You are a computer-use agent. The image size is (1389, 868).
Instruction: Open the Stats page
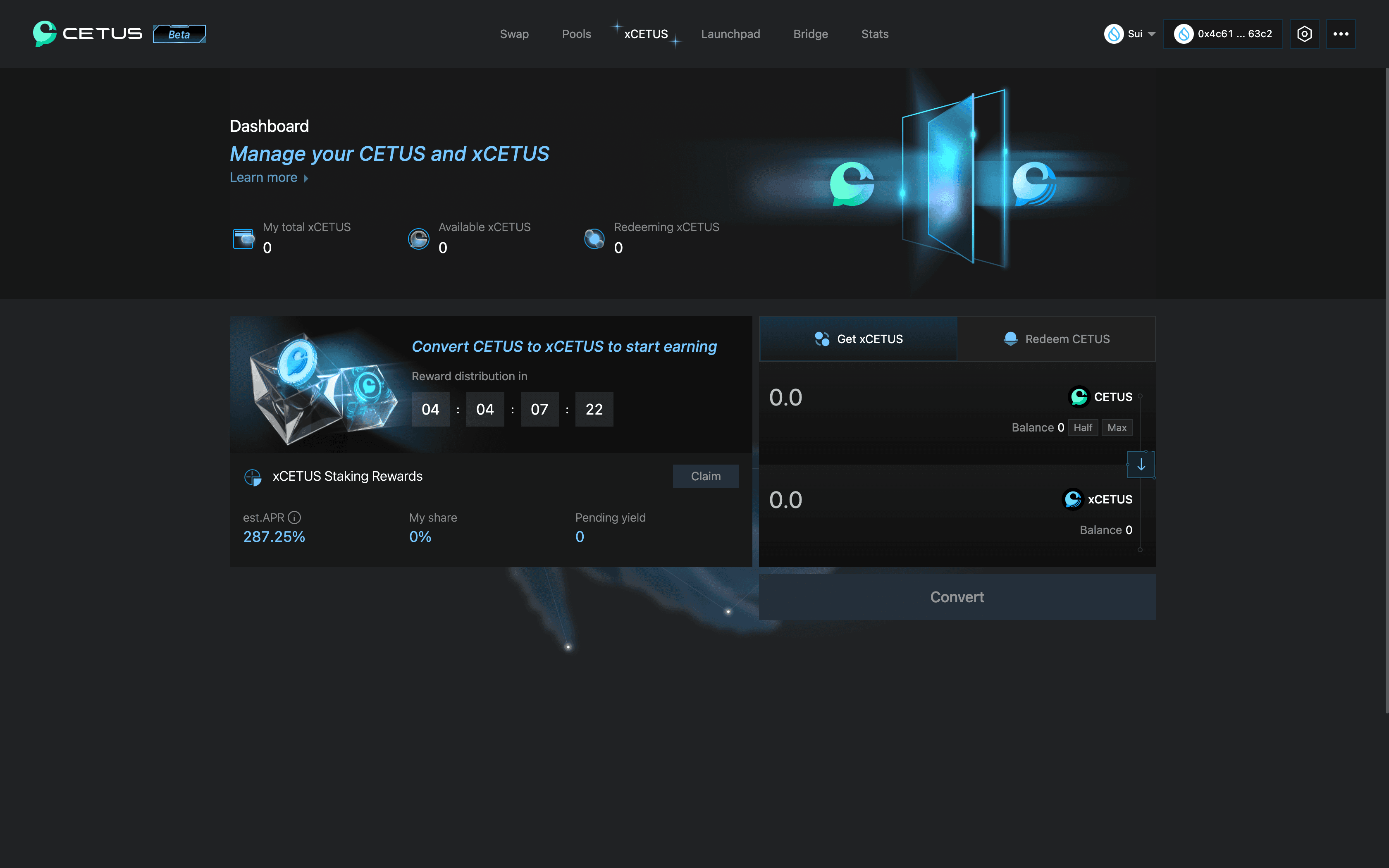(875, 34)
